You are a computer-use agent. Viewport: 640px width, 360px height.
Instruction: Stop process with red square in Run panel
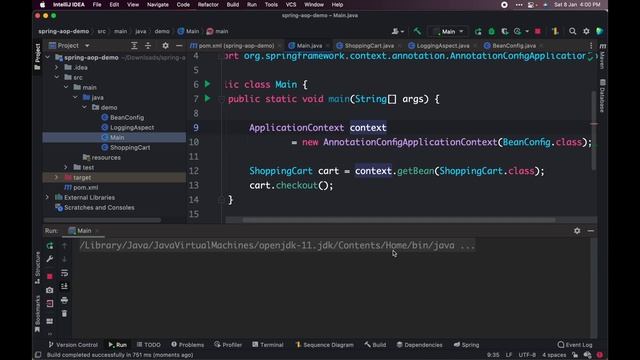pyautogui.click(x=50, y=276)
